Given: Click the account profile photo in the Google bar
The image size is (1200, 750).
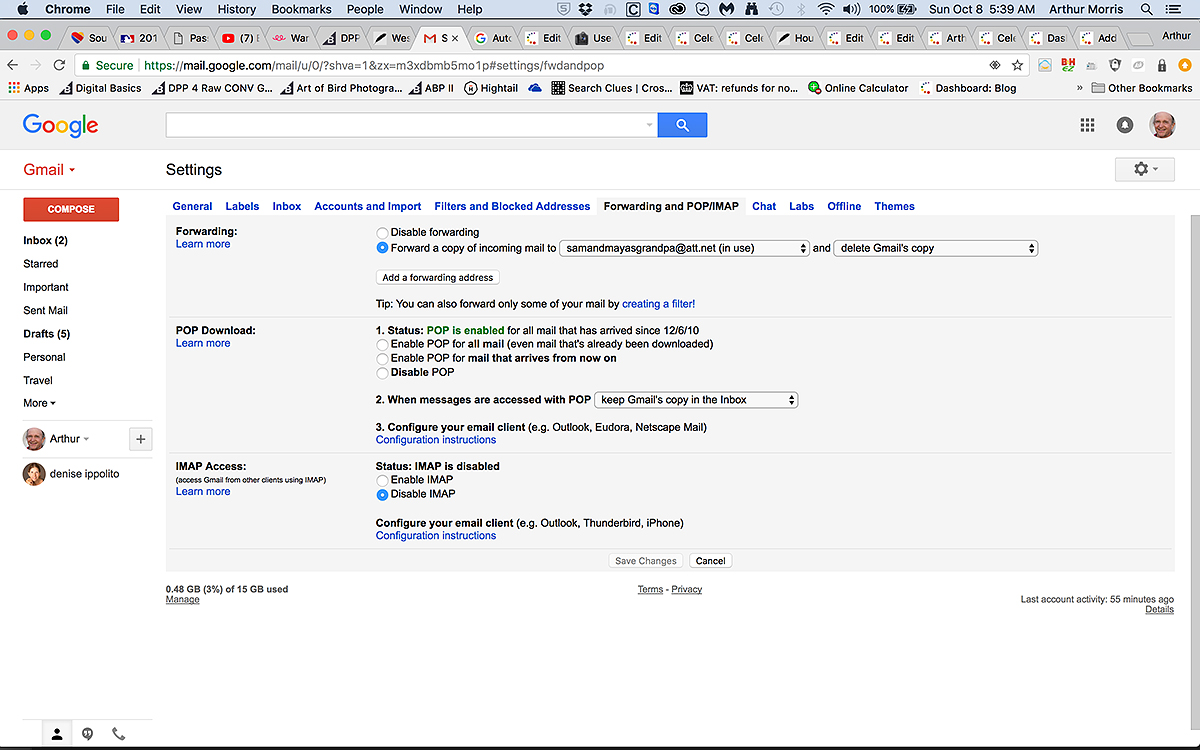Looking at the screenshot, I should click(1161, 125).
